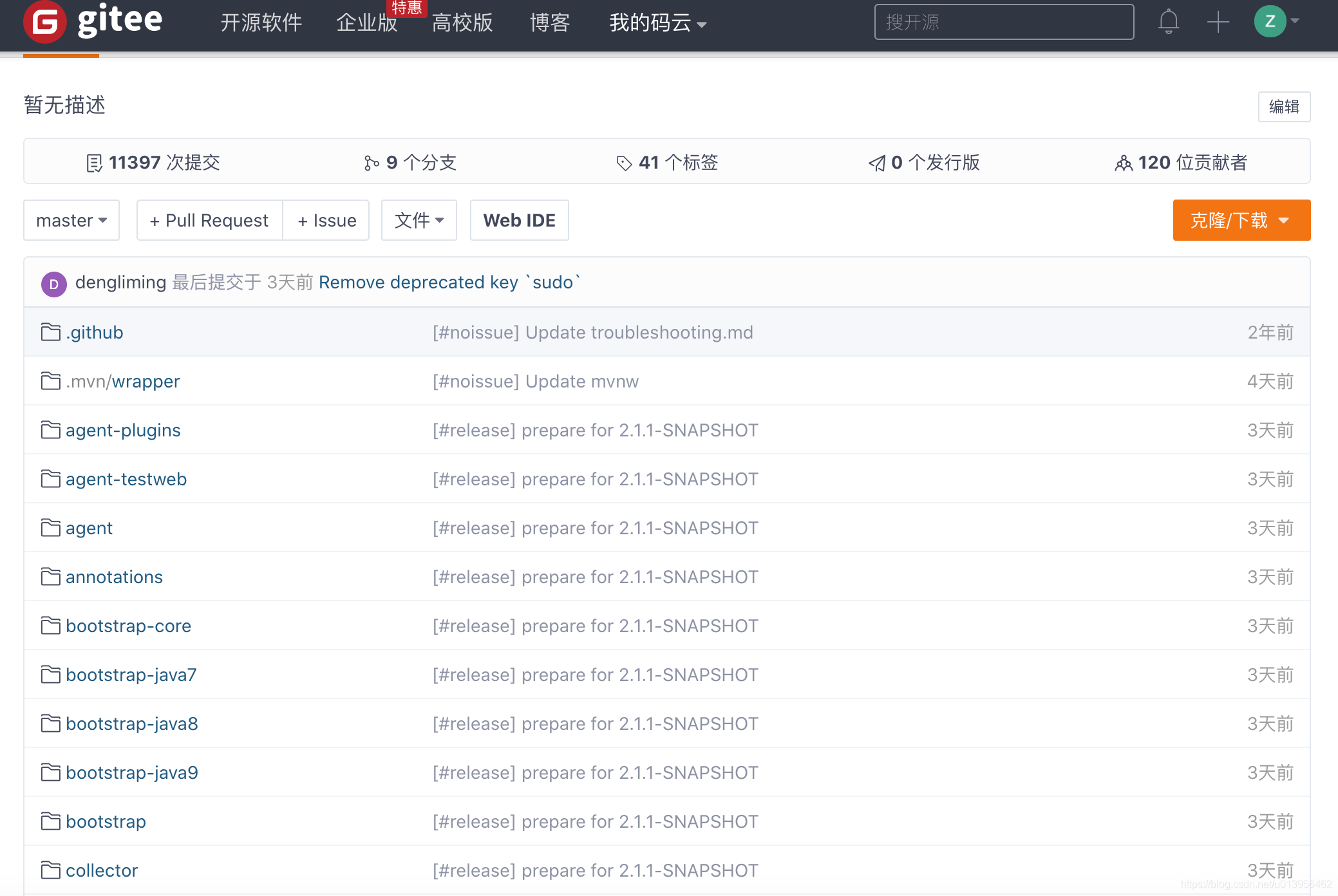Viewport: 1338px width, 896px height.
Task: Click dengliming's purple avatar icon
Action: [x=53, y=283]
